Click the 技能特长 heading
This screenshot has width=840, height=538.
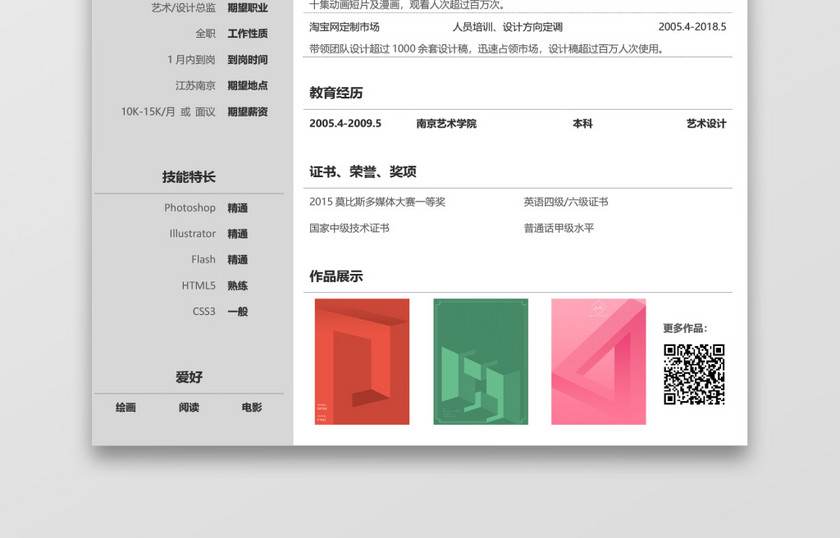pyautogui.click(x=189, y=177)
